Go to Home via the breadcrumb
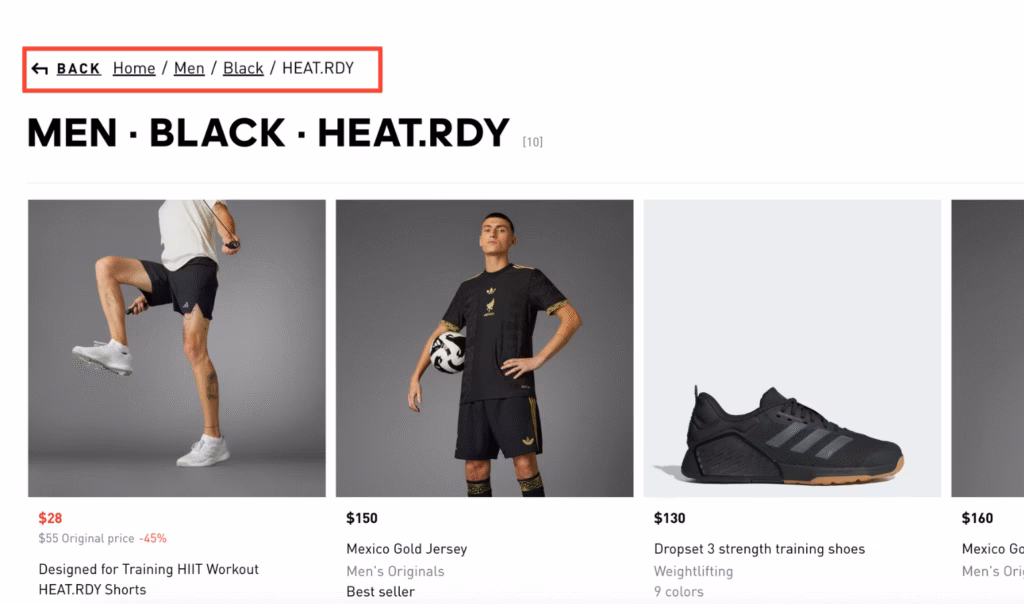Image resolution: width=1024 pixels, height=604 pixels. [134, 68]
